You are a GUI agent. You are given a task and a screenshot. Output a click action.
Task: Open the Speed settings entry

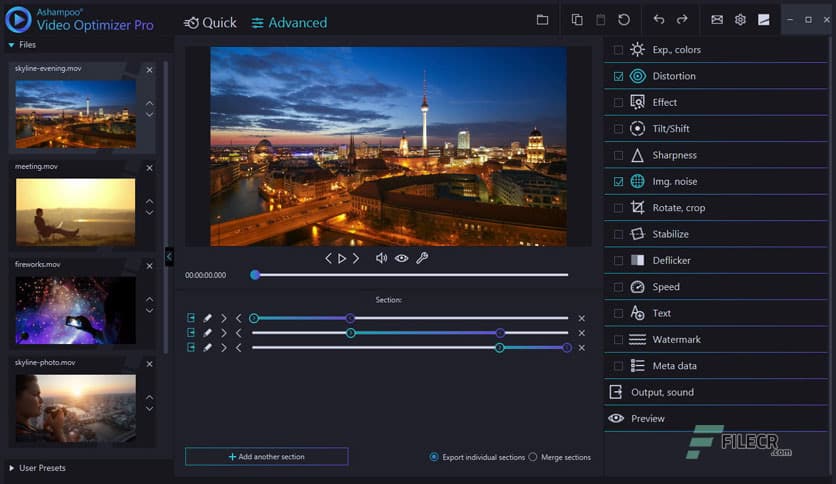[x=716, y=287]
